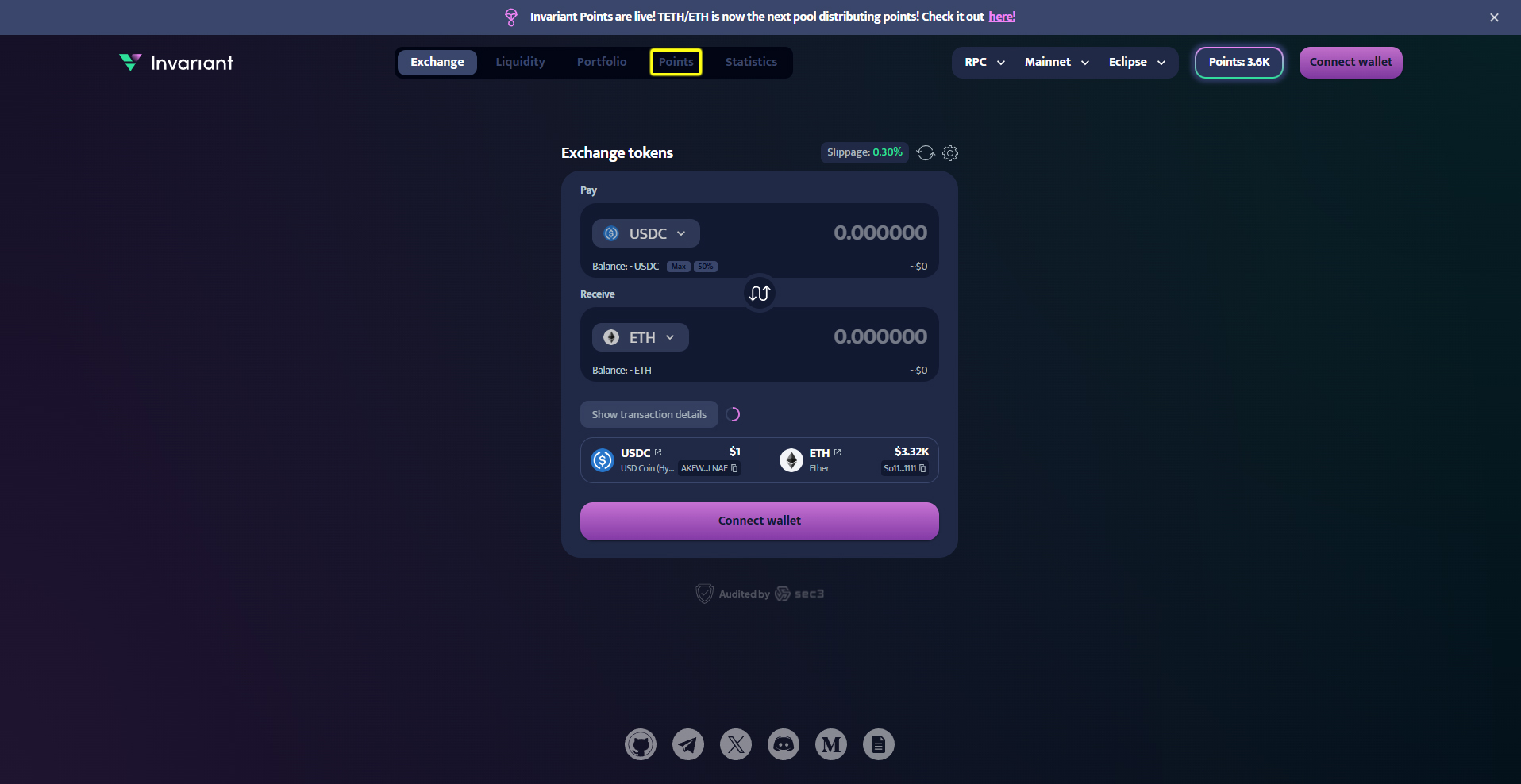Screen dimensions: 1521x784
Task: Open the ETH receive token selector
Action: (641, 337)
